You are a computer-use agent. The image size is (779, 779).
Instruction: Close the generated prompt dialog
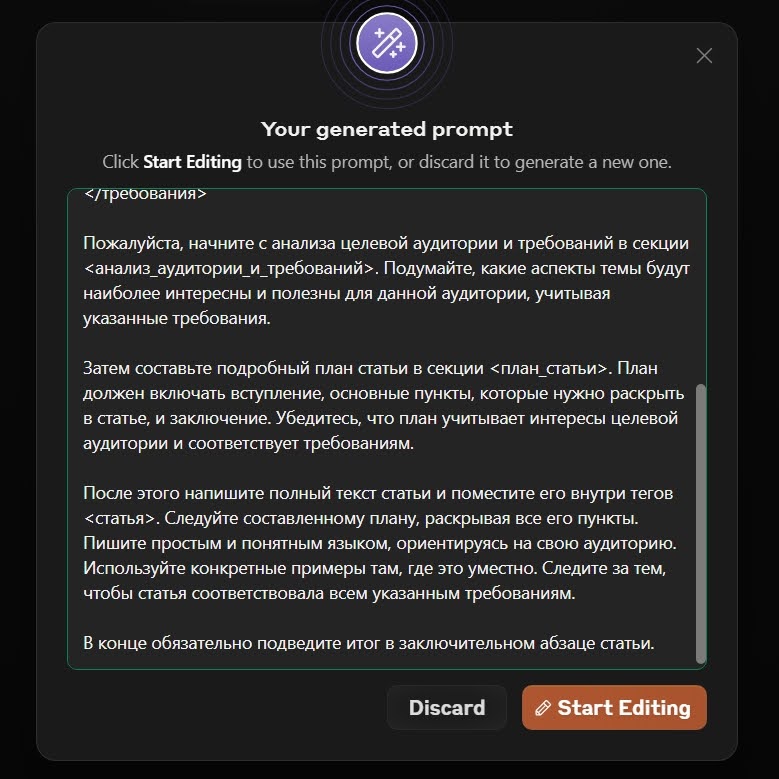(x=704, y=56)
